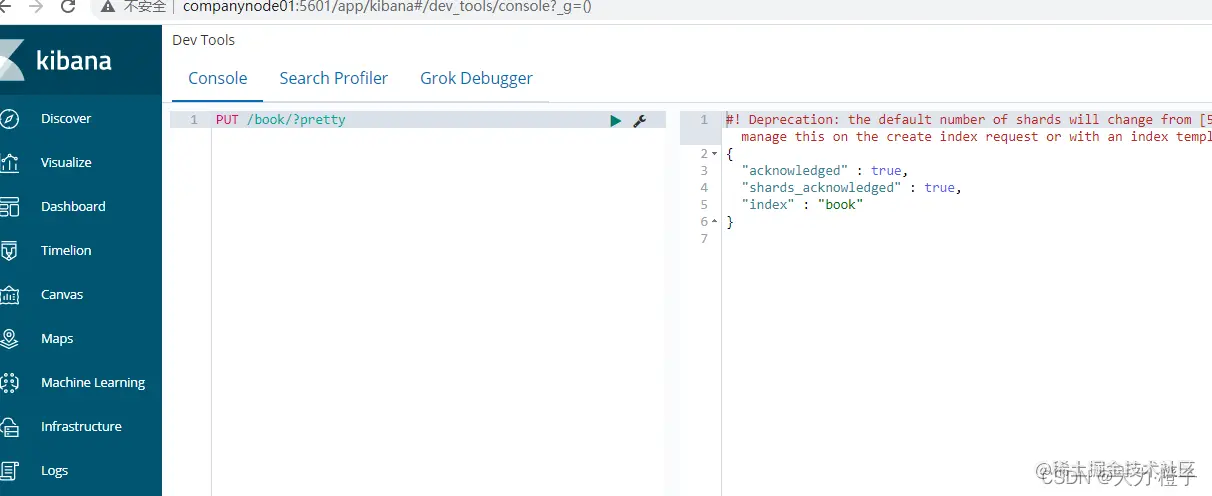The width and height of the screenshot is (1212, 496).
Task: Open the Logs icon in sidebar
Action: (x=10, y=470)
